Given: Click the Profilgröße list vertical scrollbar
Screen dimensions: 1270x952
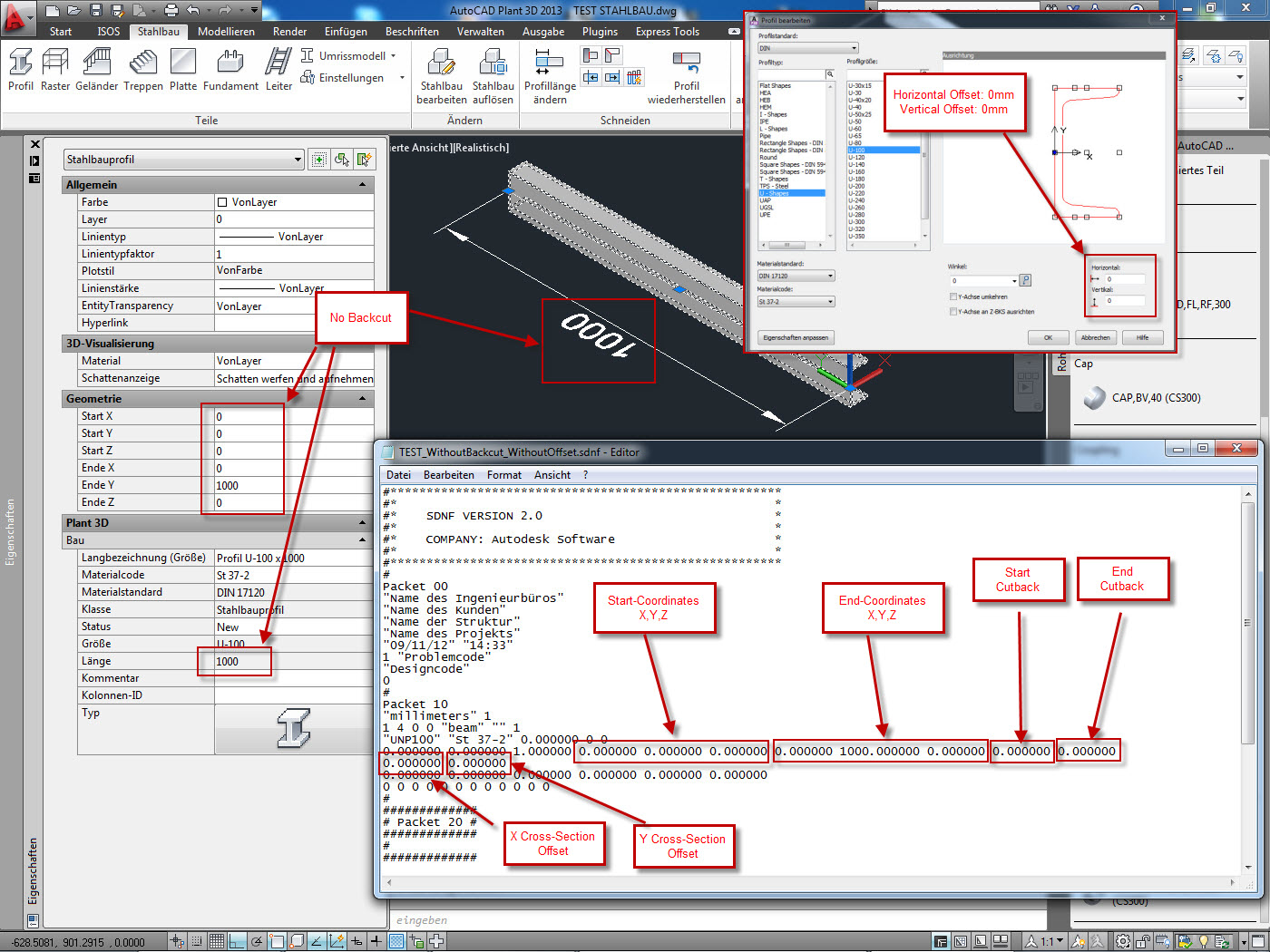Looking at the screenshot, I should pos(924,154).
